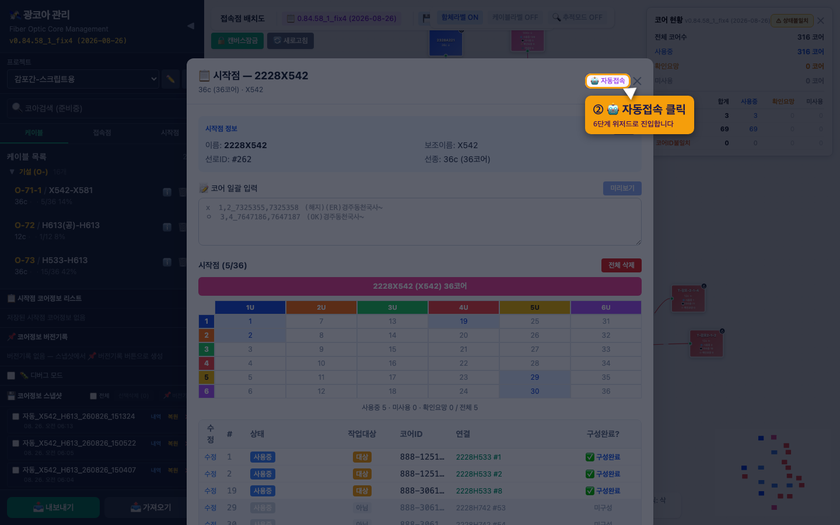Toggle 케이블라벨 OFF
The width and height of the screenshot is (840, 525).
click(x=515, y=18)
